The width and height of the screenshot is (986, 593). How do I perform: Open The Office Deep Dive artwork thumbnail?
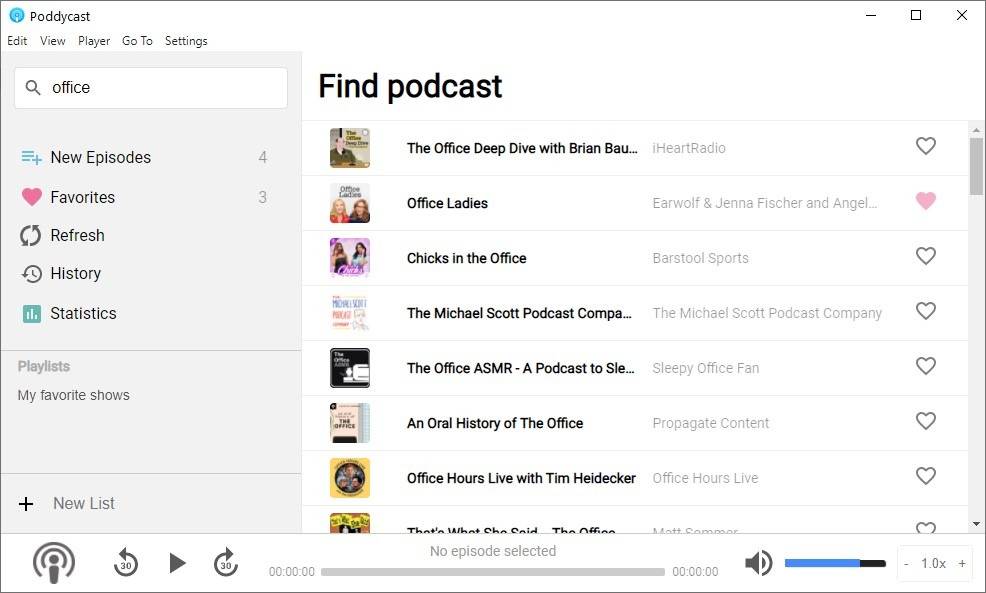(x=350, y=148)
